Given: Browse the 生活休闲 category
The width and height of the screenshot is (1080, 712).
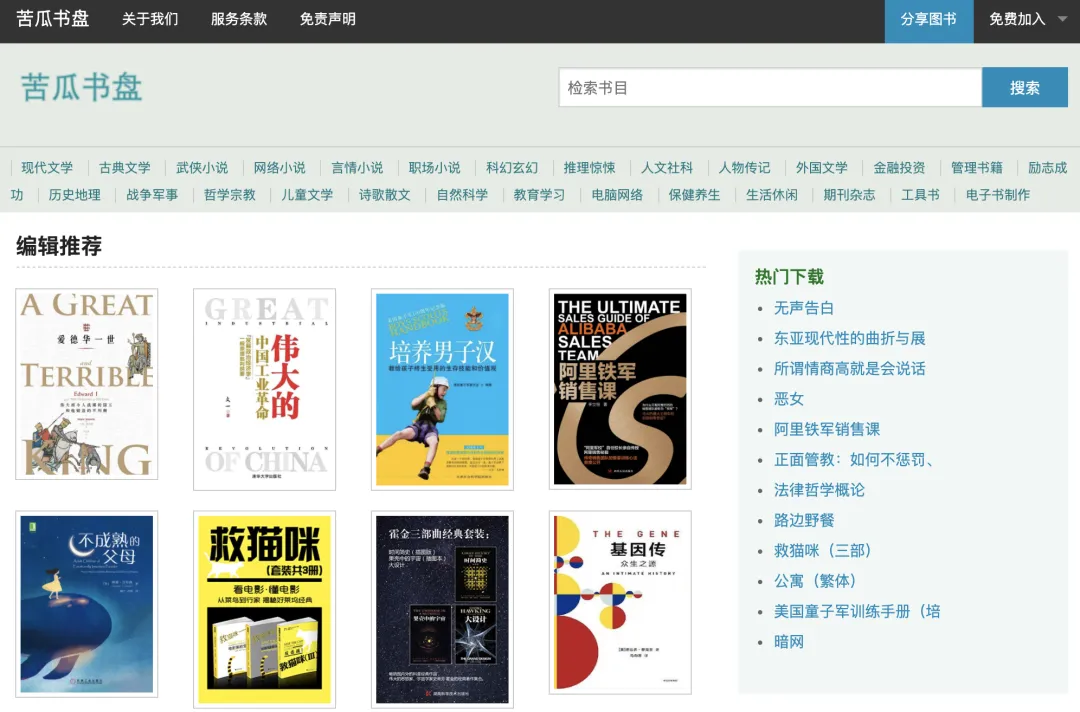Looking at the screenshot, I should click(x=772, y=195).
